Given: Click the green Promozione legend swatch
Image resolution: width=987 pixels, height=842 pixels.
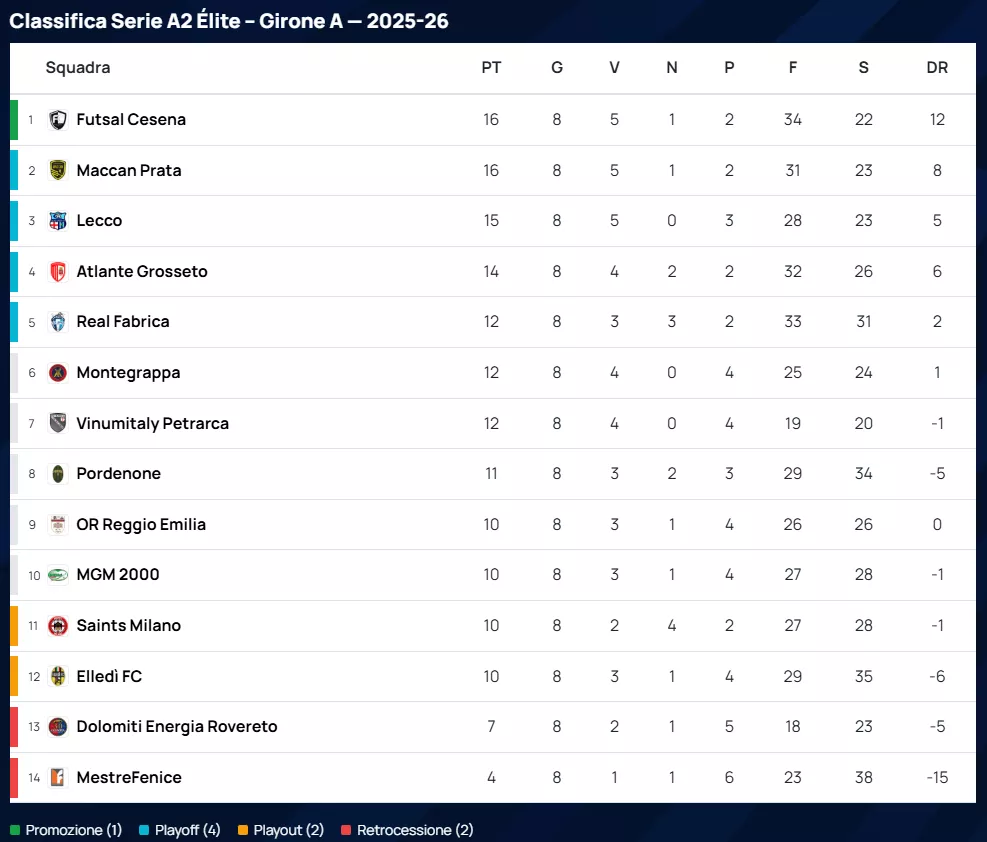Looking at the screenshot, I should (15, 830).
